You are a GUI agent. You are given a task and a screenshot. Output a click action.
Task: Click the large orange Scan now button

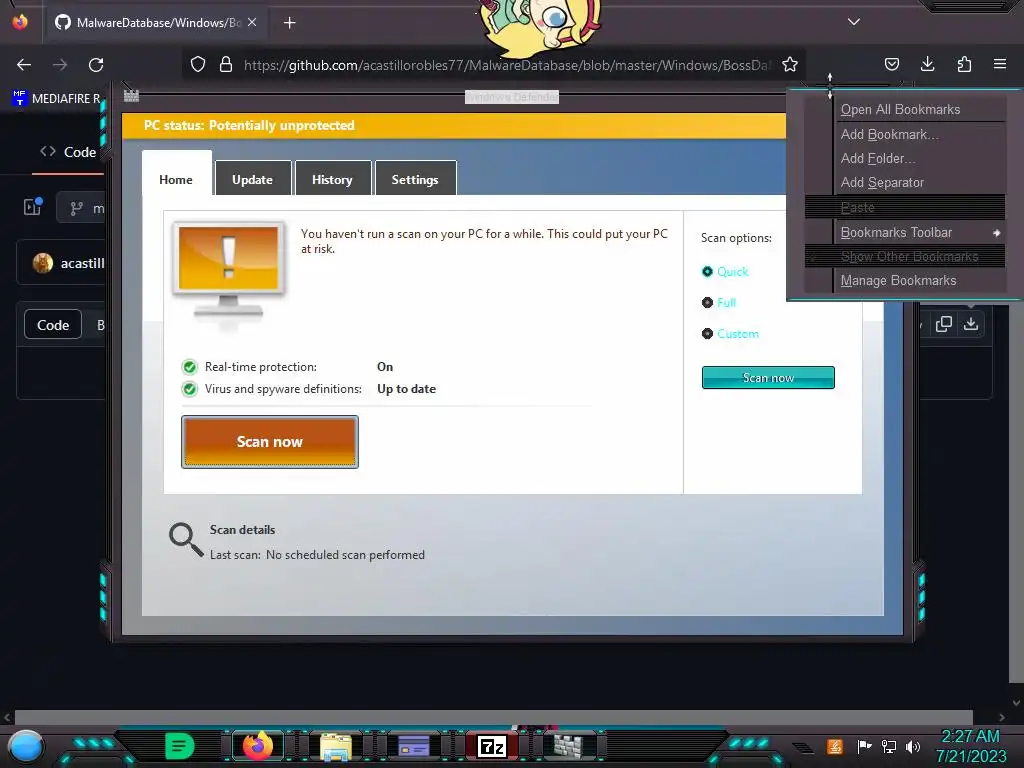(270, 442)
